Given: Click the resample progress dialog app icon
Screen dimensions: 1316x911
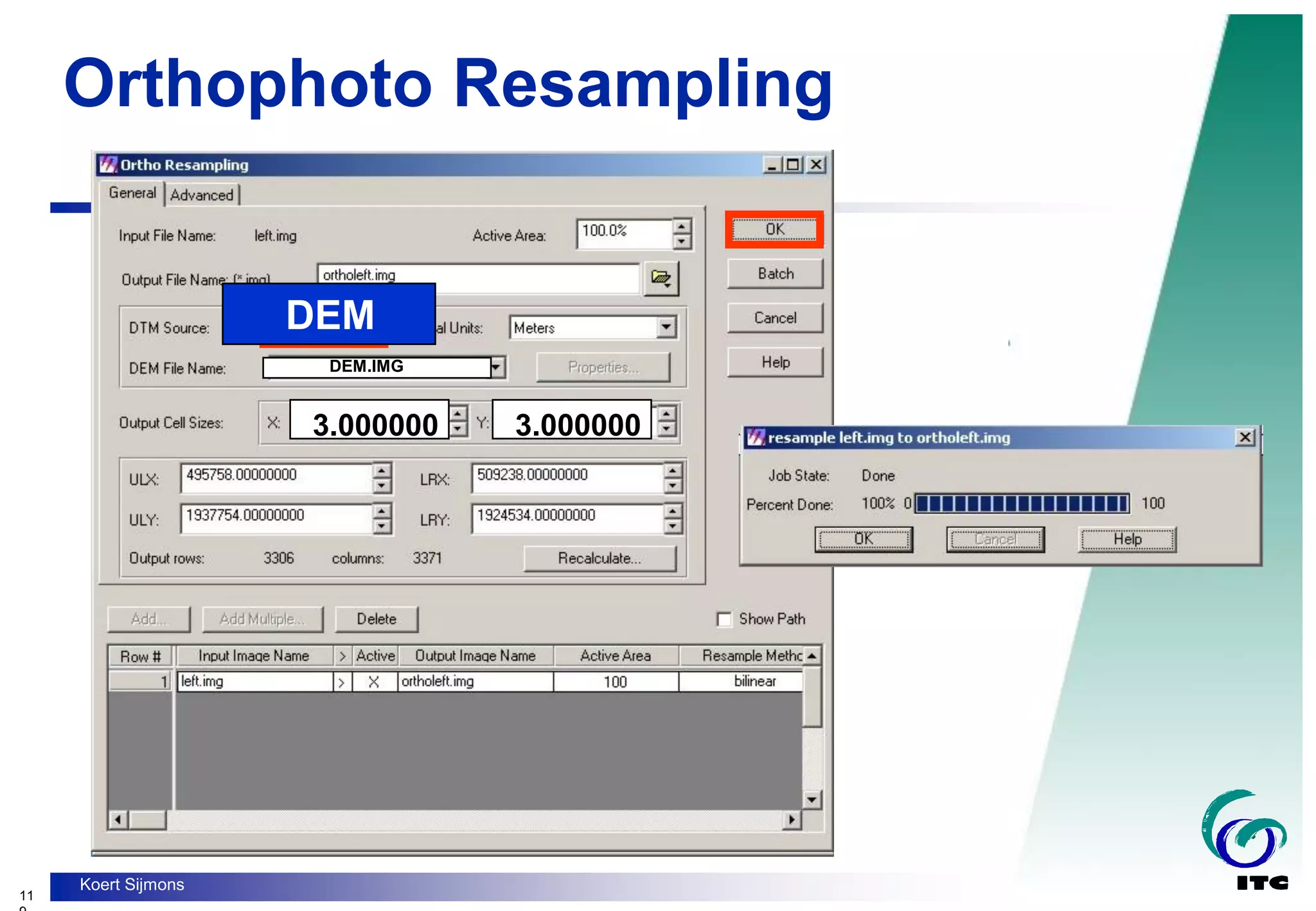Looking at the screenshot, I should 756,438.
